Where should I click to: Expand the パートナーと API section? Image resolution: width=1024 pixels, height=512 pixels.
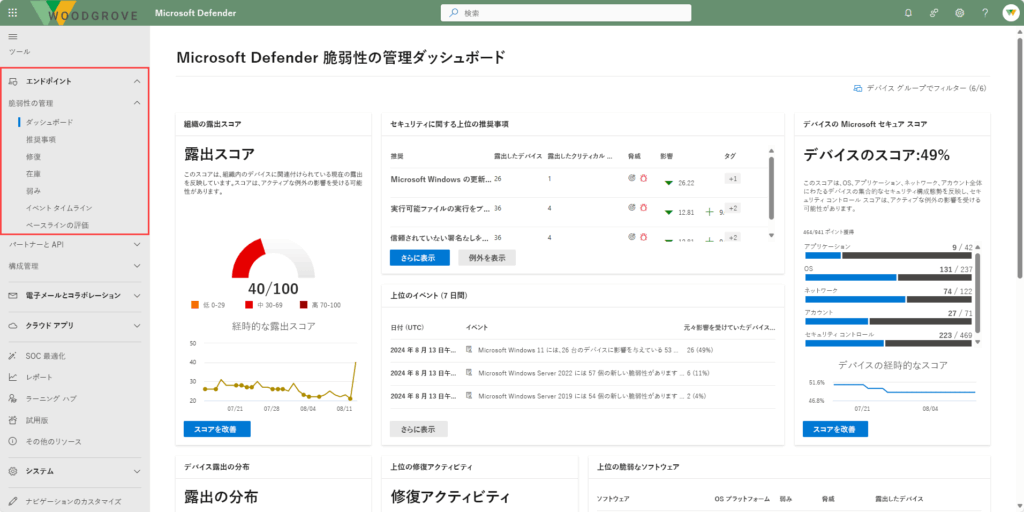point(137,244)
